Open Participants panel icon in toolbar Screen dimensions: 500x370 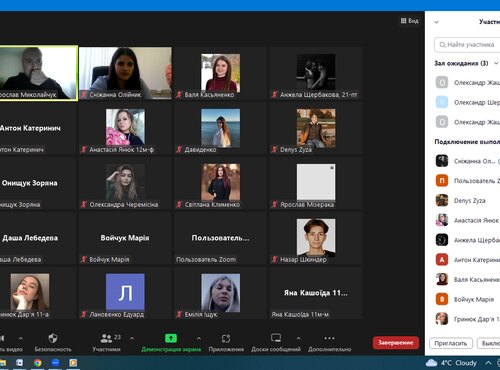106,338
